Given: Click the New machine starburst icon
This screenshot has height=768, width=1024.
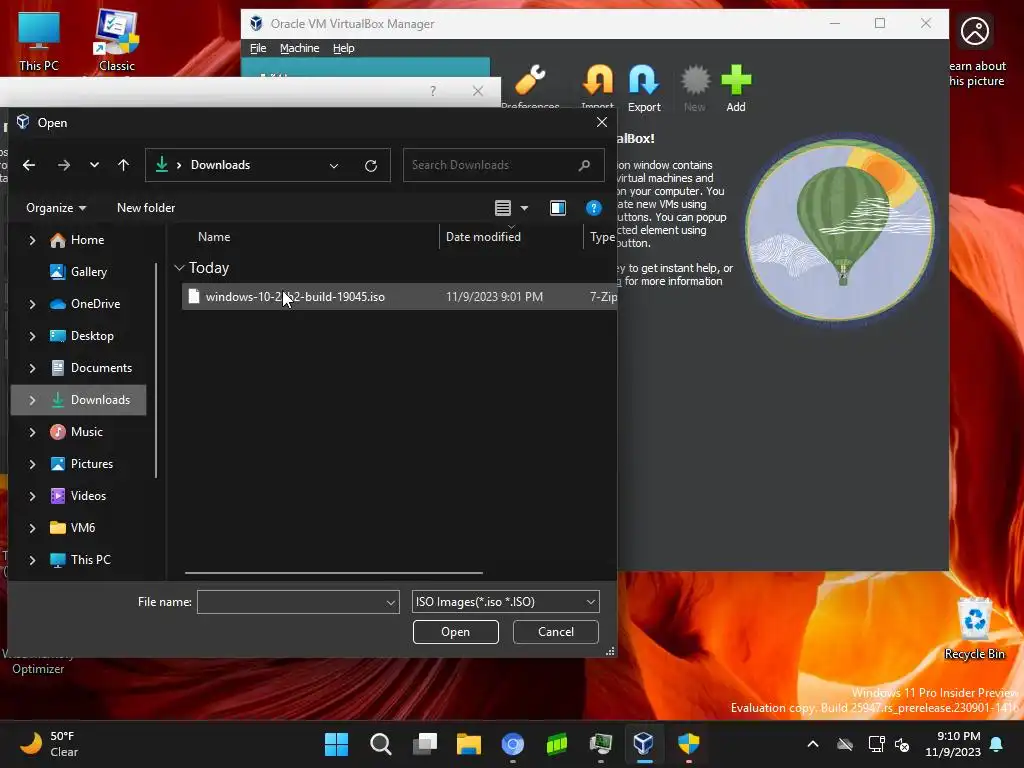Looking at the screenshot, I should [695, 88].
